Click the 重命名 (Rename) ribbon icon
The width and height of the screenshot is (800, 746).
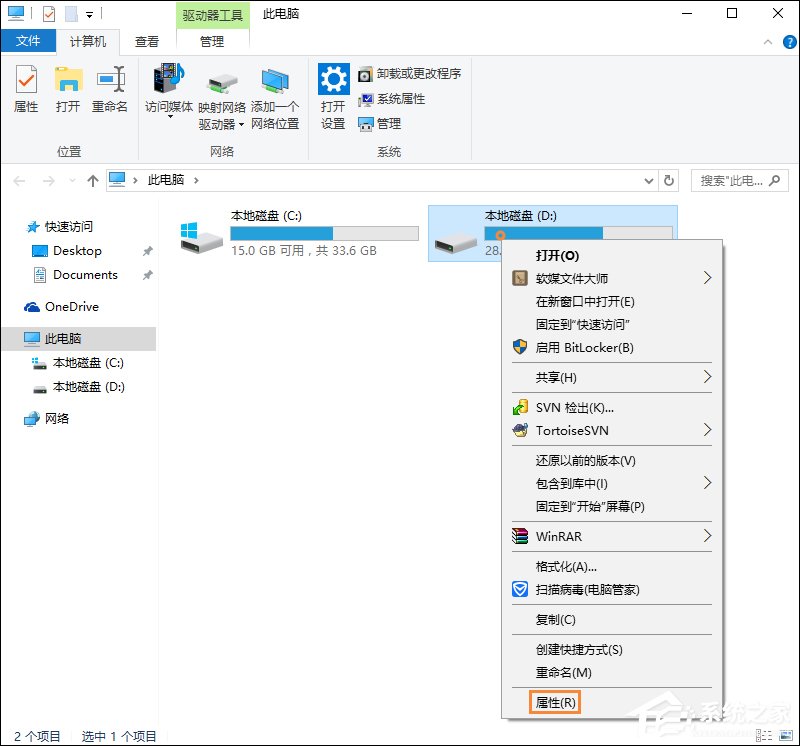point(110,88)
